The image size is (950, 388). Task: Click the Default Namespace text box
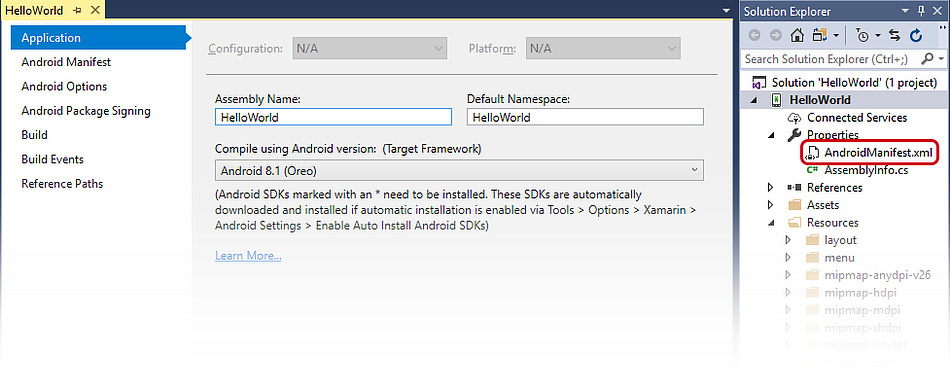point(585,117)
